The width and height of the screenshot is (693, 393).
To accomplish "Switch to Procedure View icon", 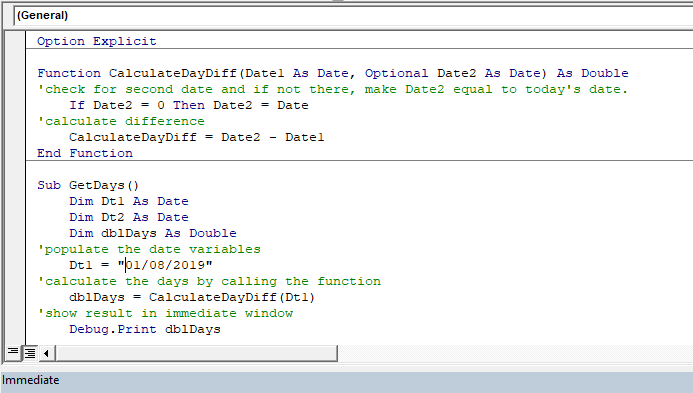I will [x=13, y=353].
